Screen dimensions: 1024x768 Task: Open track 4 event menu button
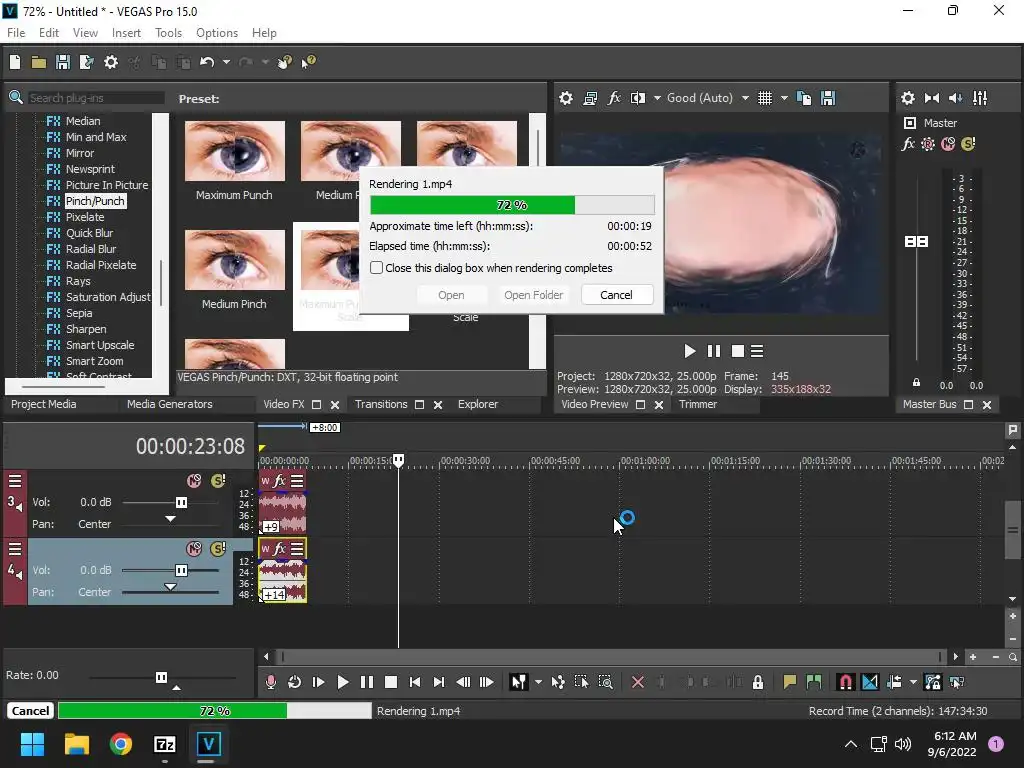point(297,549)
